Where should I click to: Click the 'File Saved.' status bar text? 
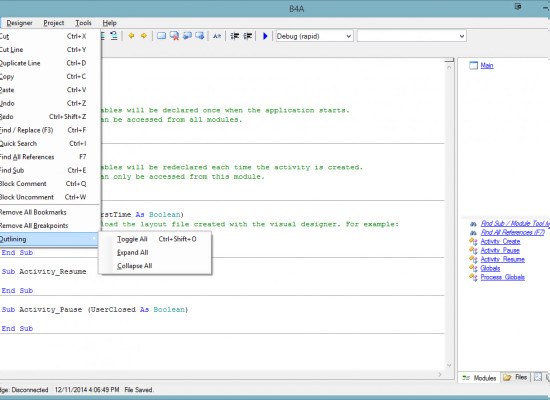coord(139,390)
